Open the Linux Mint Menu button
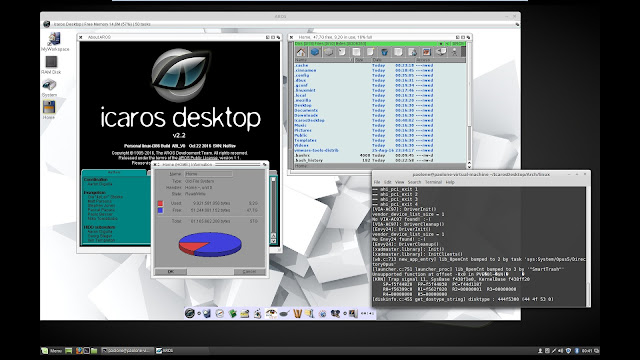Viewport: 640px width, 360px height. [51, 351]
